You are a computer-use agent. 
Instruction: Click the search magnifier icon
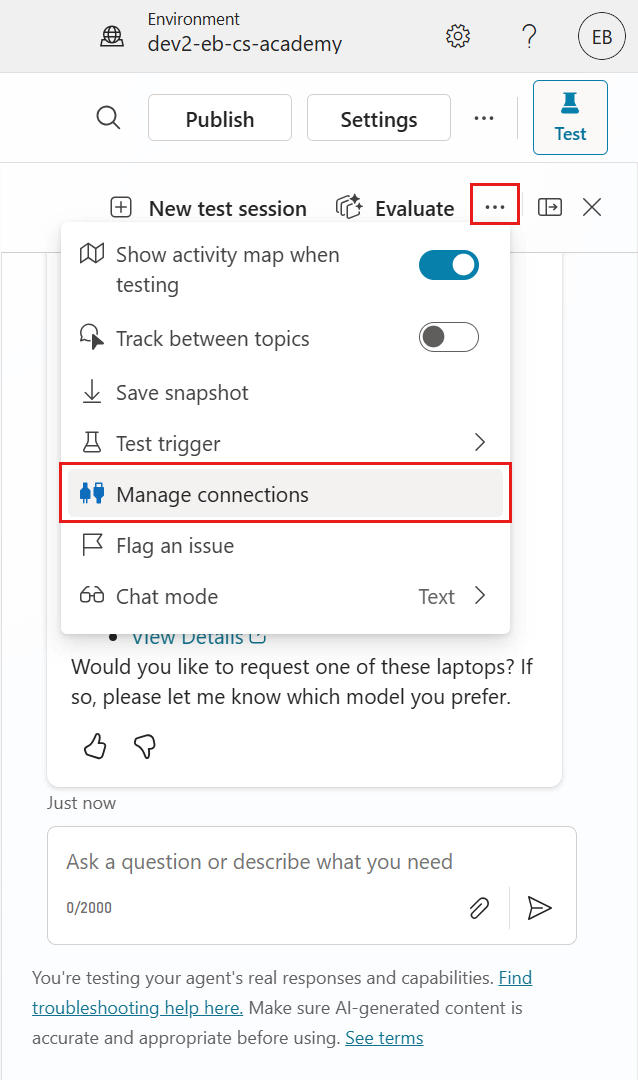click(108, 117)
